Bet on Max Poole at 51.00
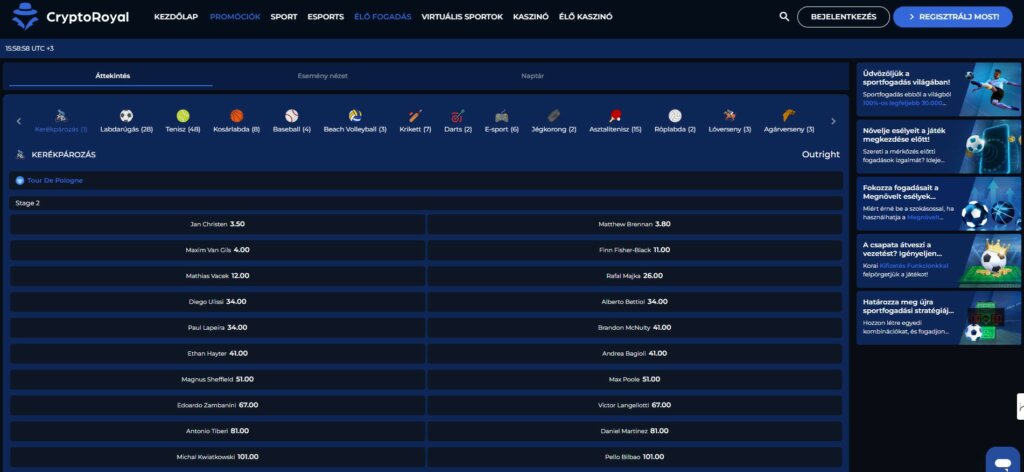Screen dimensions: 1024x472 (x=635, y=379)
